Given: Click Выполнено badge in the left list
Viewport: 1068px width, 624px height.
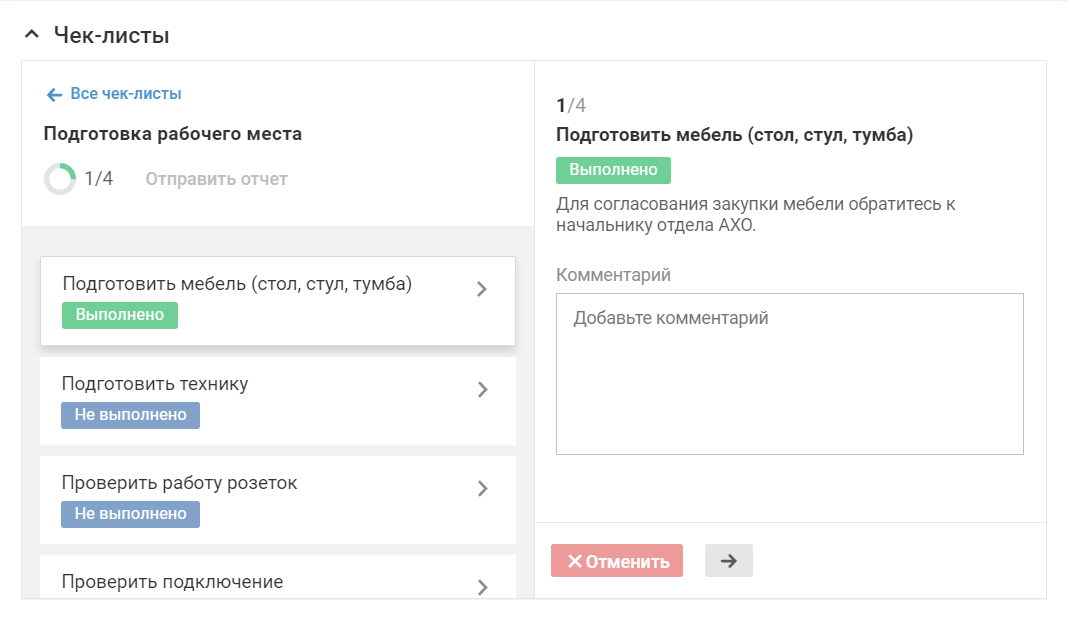Looking at the screenshot, I should tap(120, 315).
